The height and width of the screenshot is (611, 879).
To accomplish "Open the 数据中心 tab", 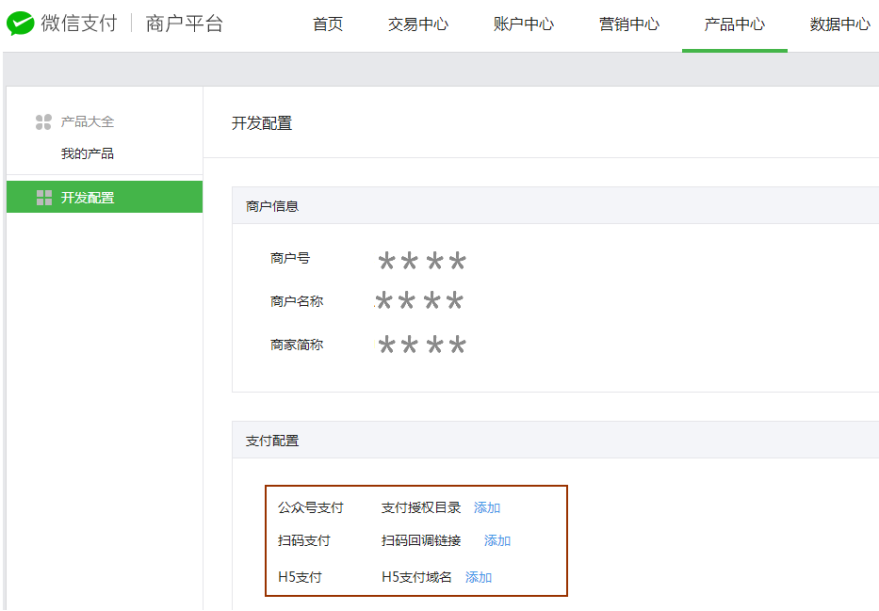I will pos(840,24).
